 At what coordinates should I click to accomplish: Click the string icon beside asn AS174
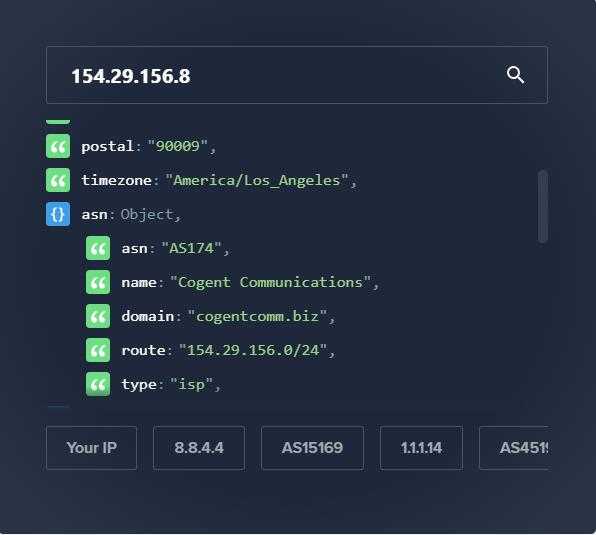click(98, 248)
